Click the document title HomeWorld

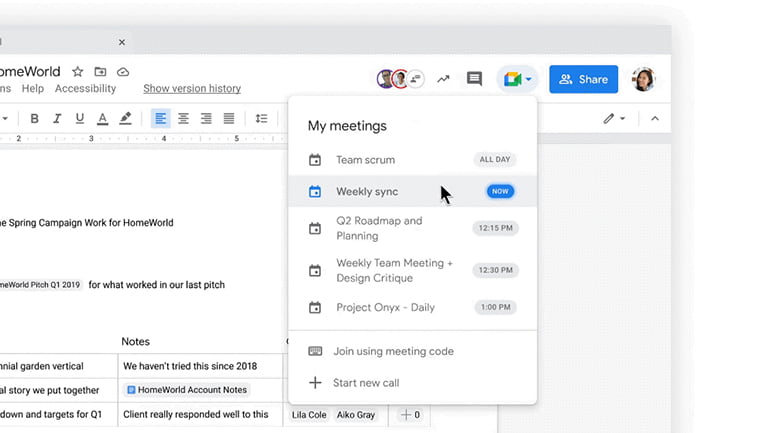click(30, 72)
